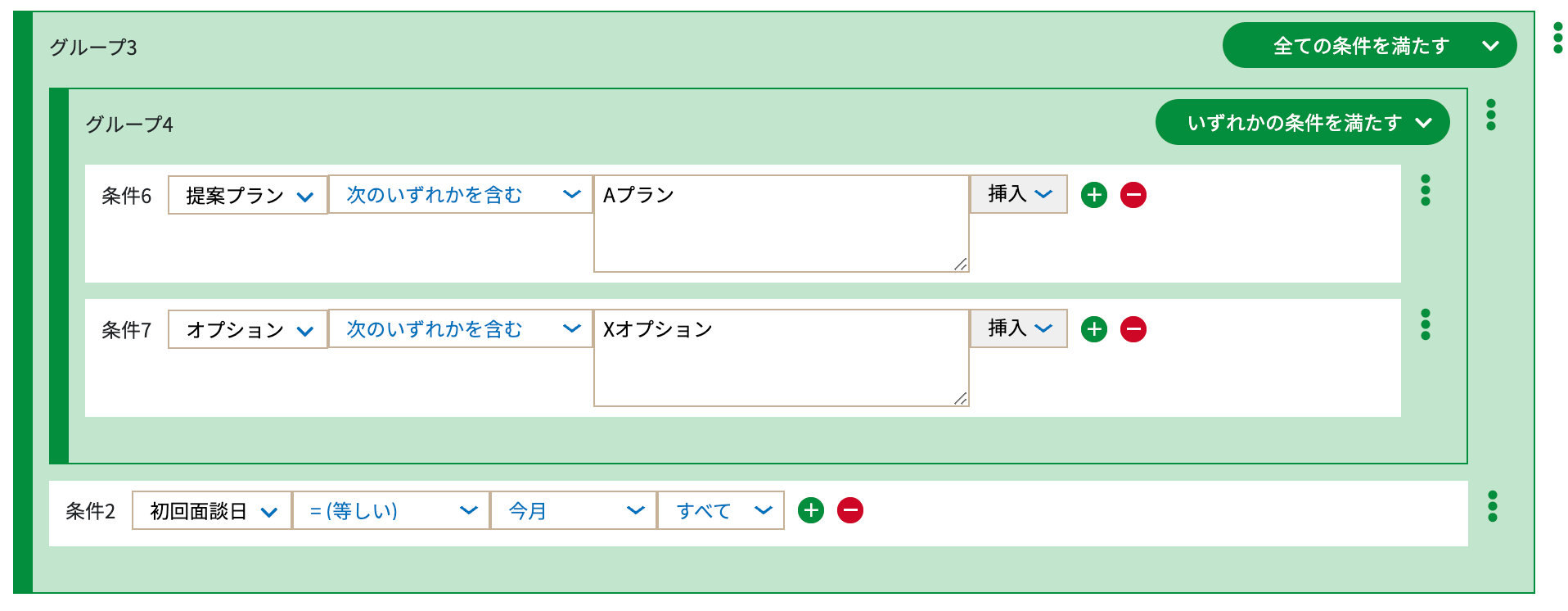This screenshot has height=611, width=1568.
Task: Open the 挿入 menu in 条件7
Action: (1019, 328)
